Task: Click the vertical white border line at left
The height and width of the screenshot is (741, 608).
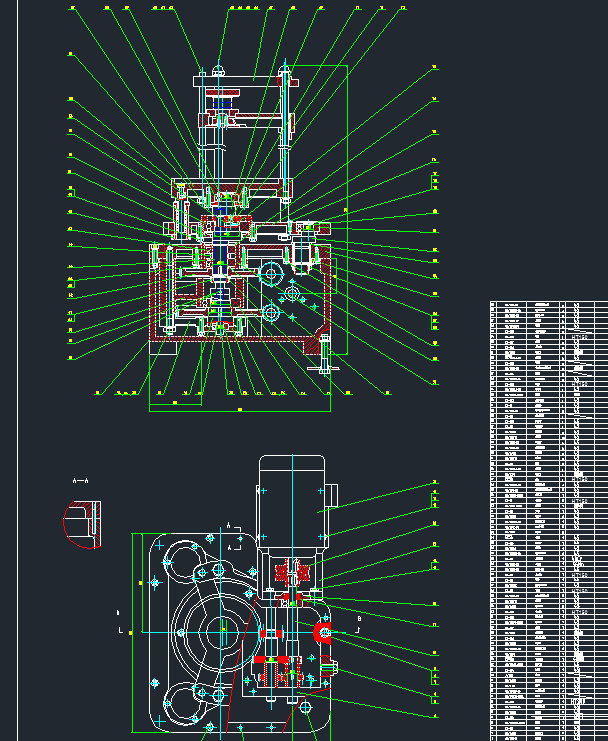Action: tap(18, 370)
